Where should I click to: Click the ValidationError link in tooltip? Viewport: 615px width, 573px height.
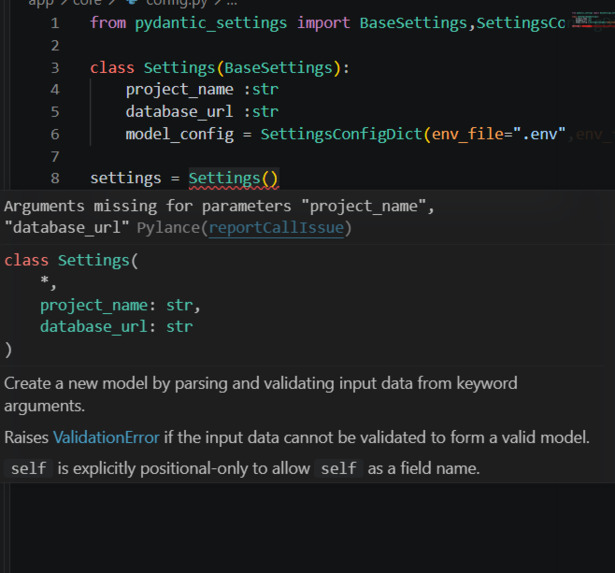(x=106, y=437)
